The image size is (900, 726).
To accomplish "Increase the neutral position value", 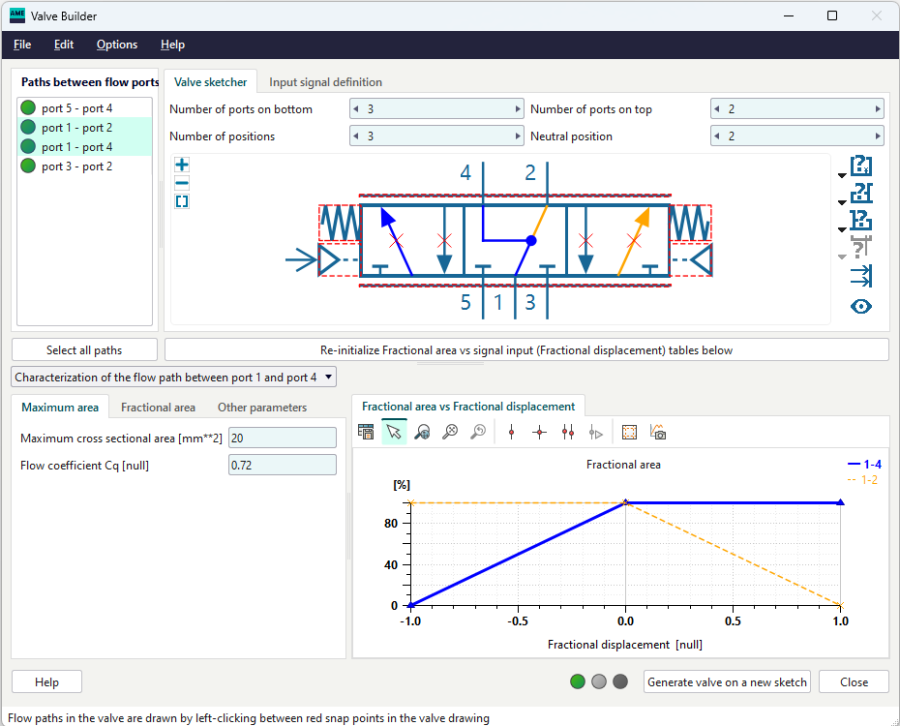I will 877,136.
